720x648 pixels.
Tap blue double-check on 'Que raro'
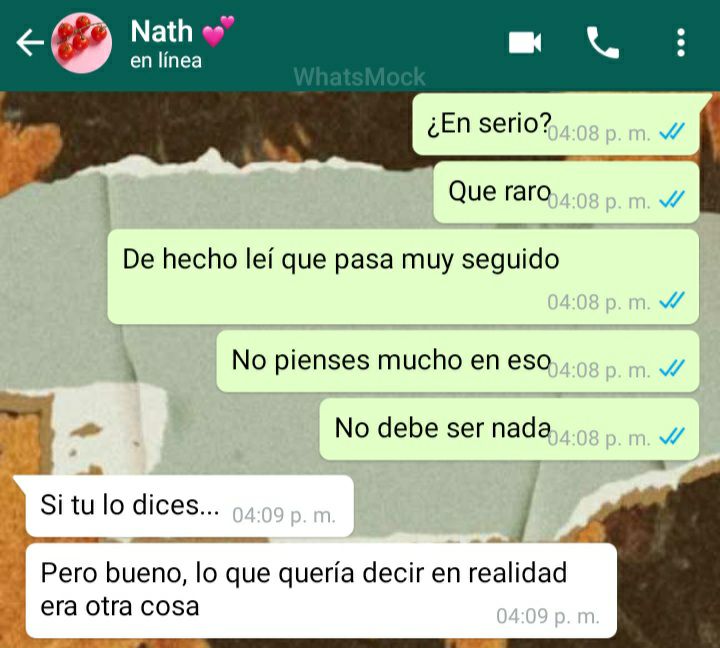672,199
